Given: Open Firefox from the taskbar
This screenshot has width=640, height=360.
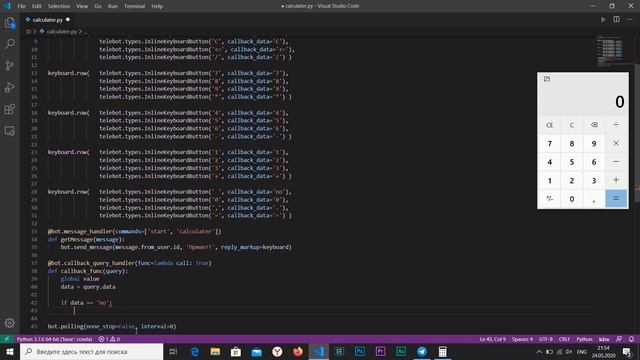Looking at the screenshot, I should pos(298,351).
